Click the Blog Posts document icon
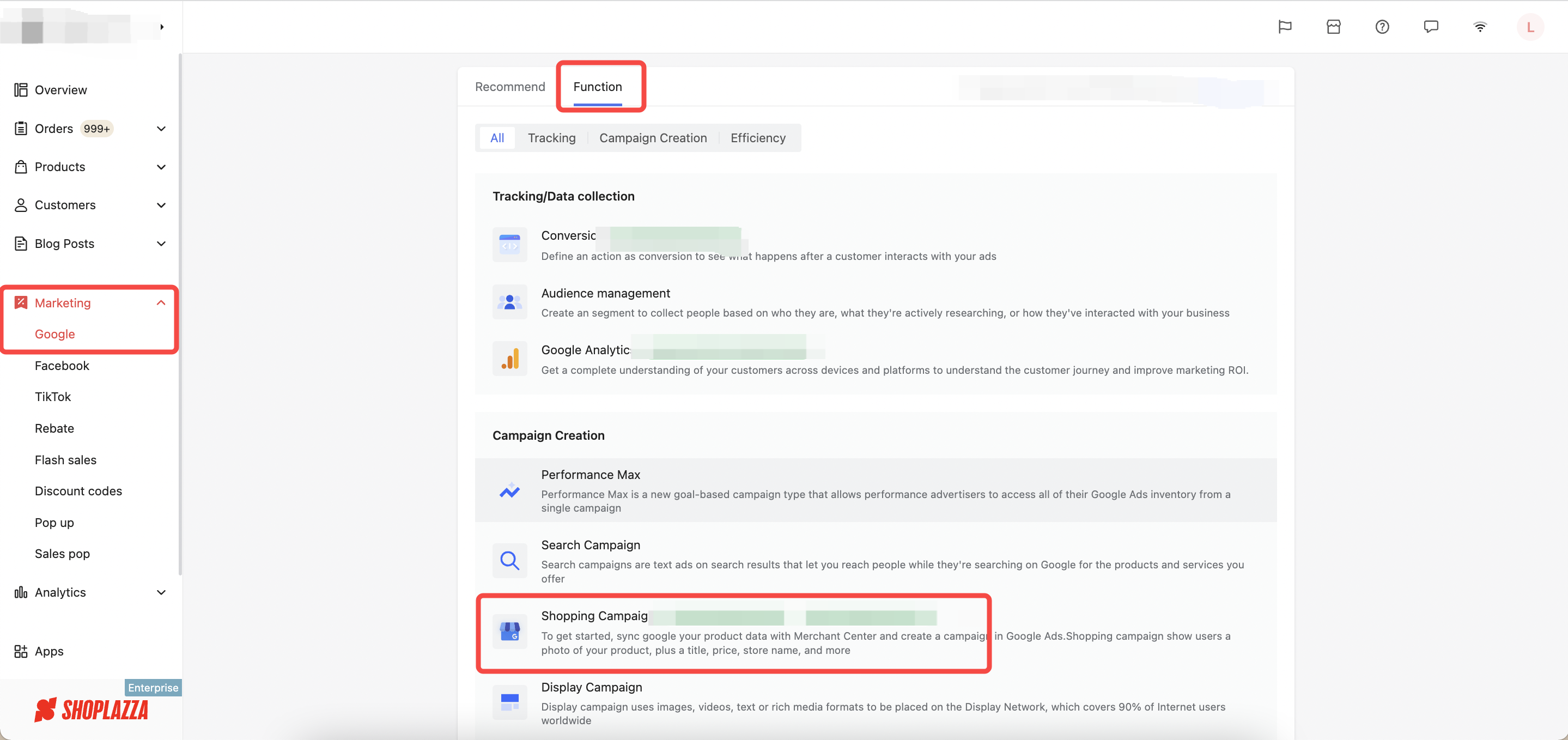 21,244
